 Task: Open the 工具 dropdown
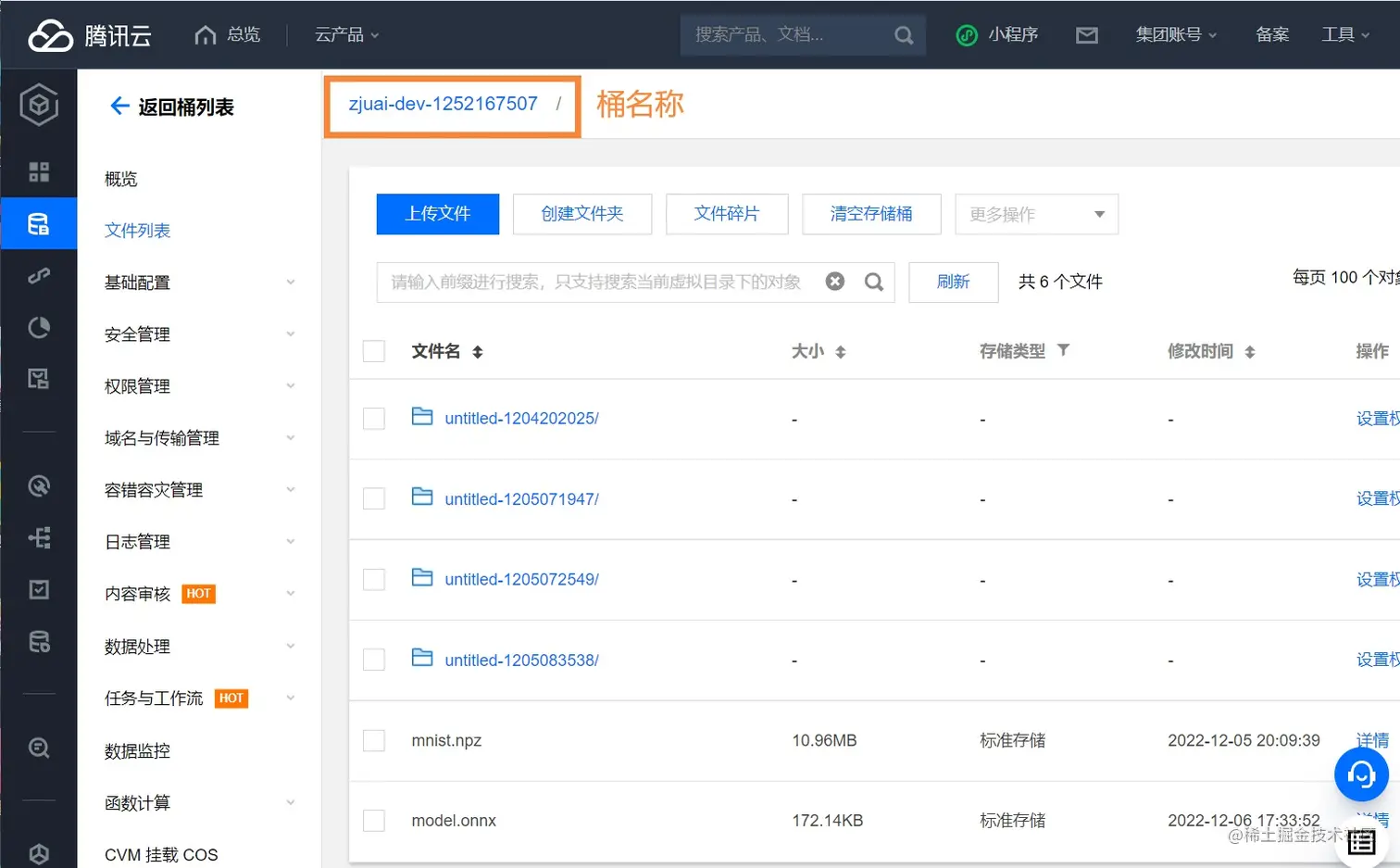point(1345,35)
